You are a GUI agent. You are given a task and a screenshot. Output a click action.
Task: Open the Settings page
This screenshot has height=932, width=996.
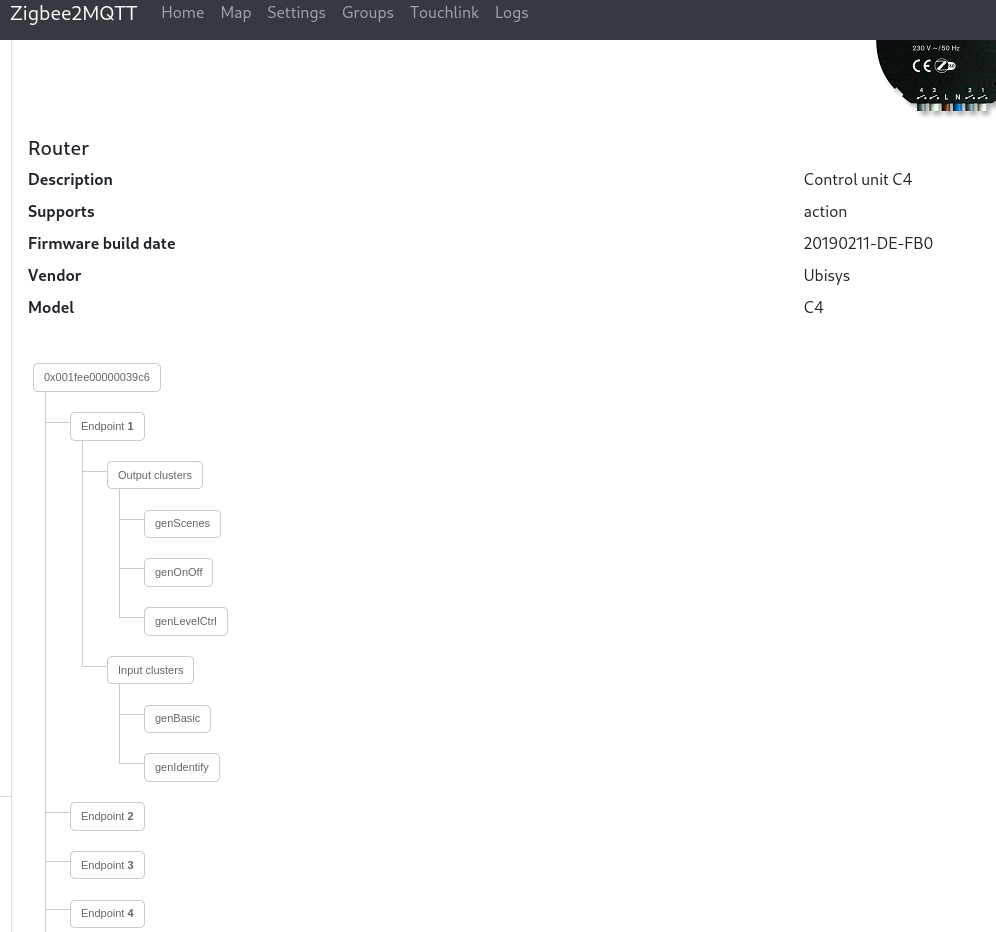(296, 12)
